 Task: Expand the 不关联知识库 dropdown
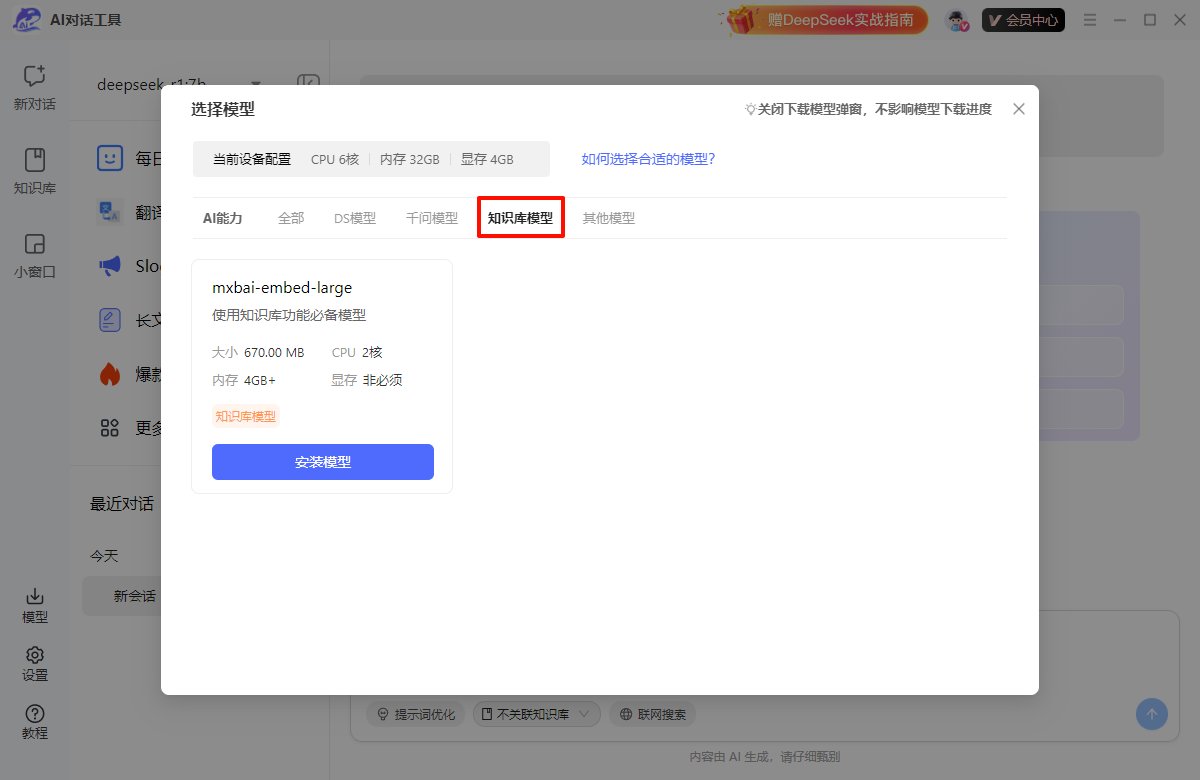click(x=537, y=714)
